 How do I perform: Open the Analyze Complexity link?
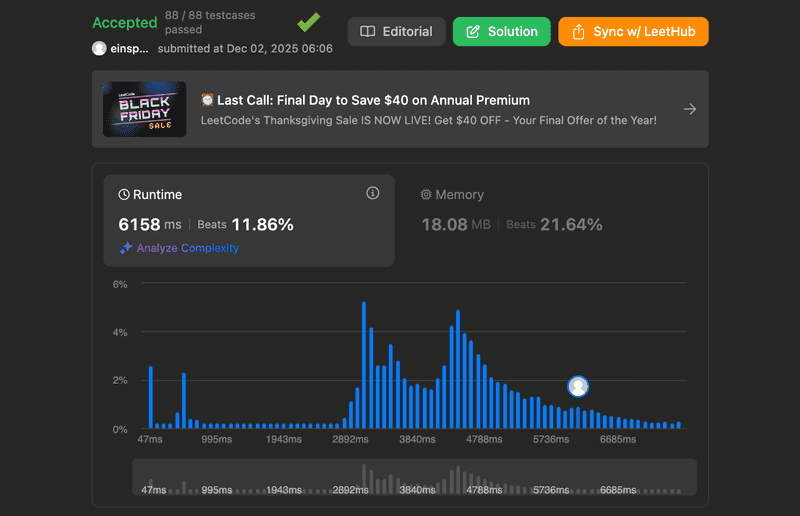click(188, 248)
